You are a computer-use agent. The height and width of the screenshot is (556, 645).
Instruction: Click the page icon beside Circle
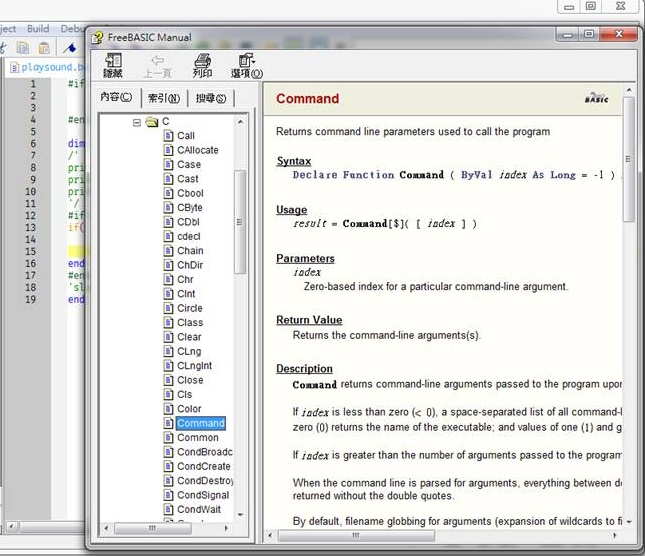pos(168,308)
